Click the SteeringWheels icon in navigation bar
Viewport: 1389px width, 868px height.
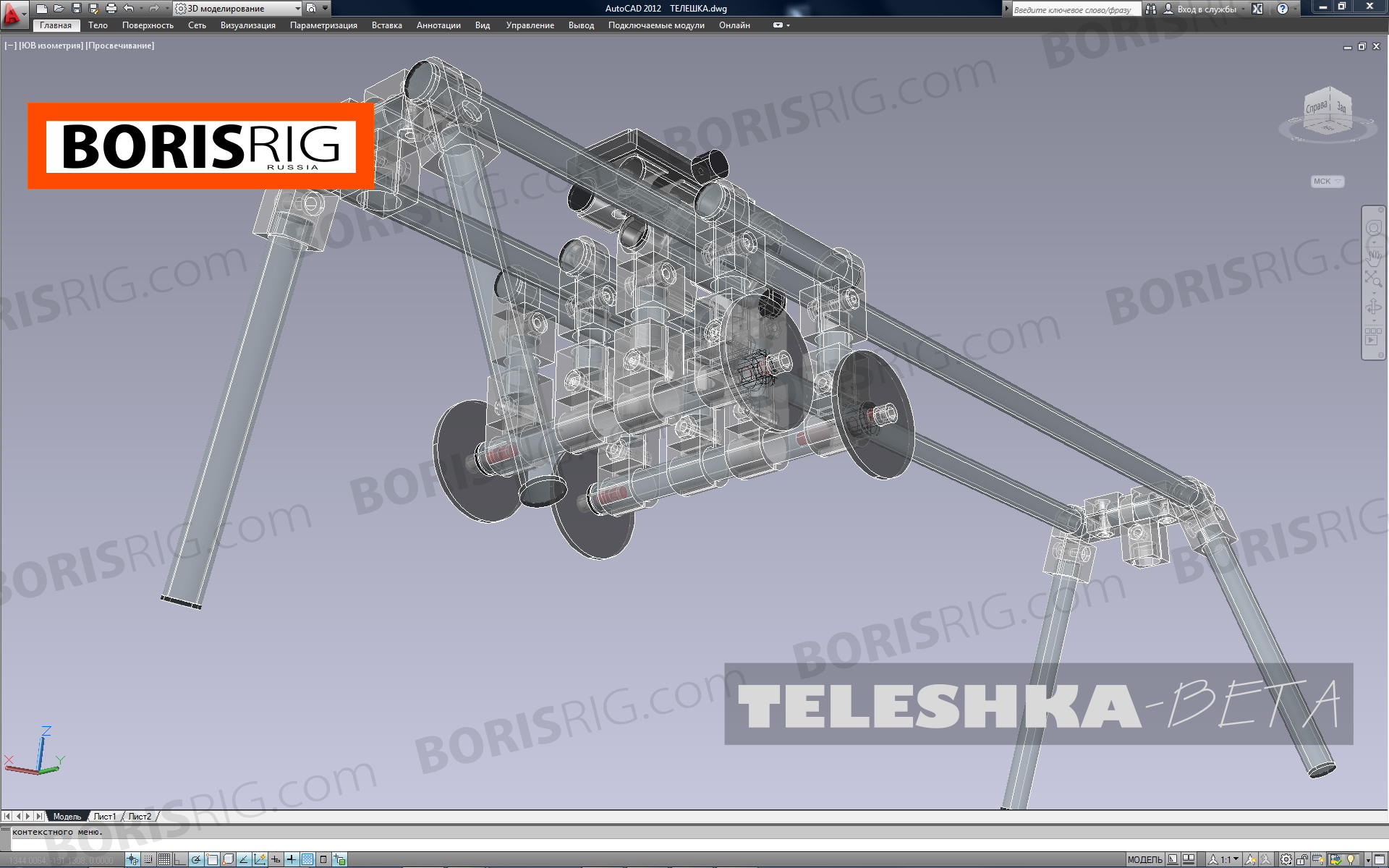coord(1373,229)
